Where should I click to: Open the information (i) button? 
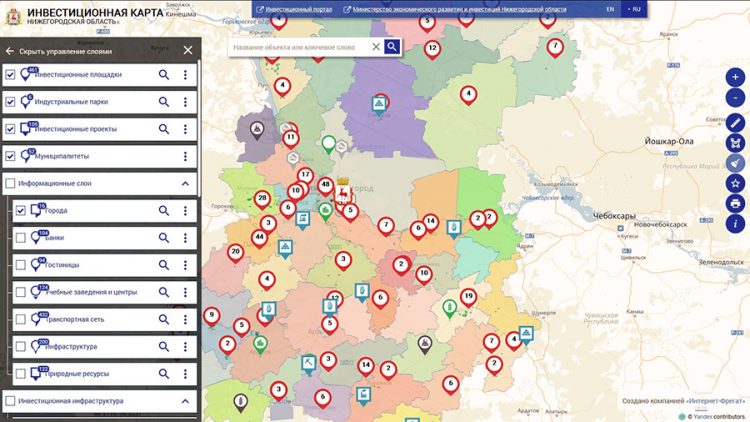click(735, 223)
